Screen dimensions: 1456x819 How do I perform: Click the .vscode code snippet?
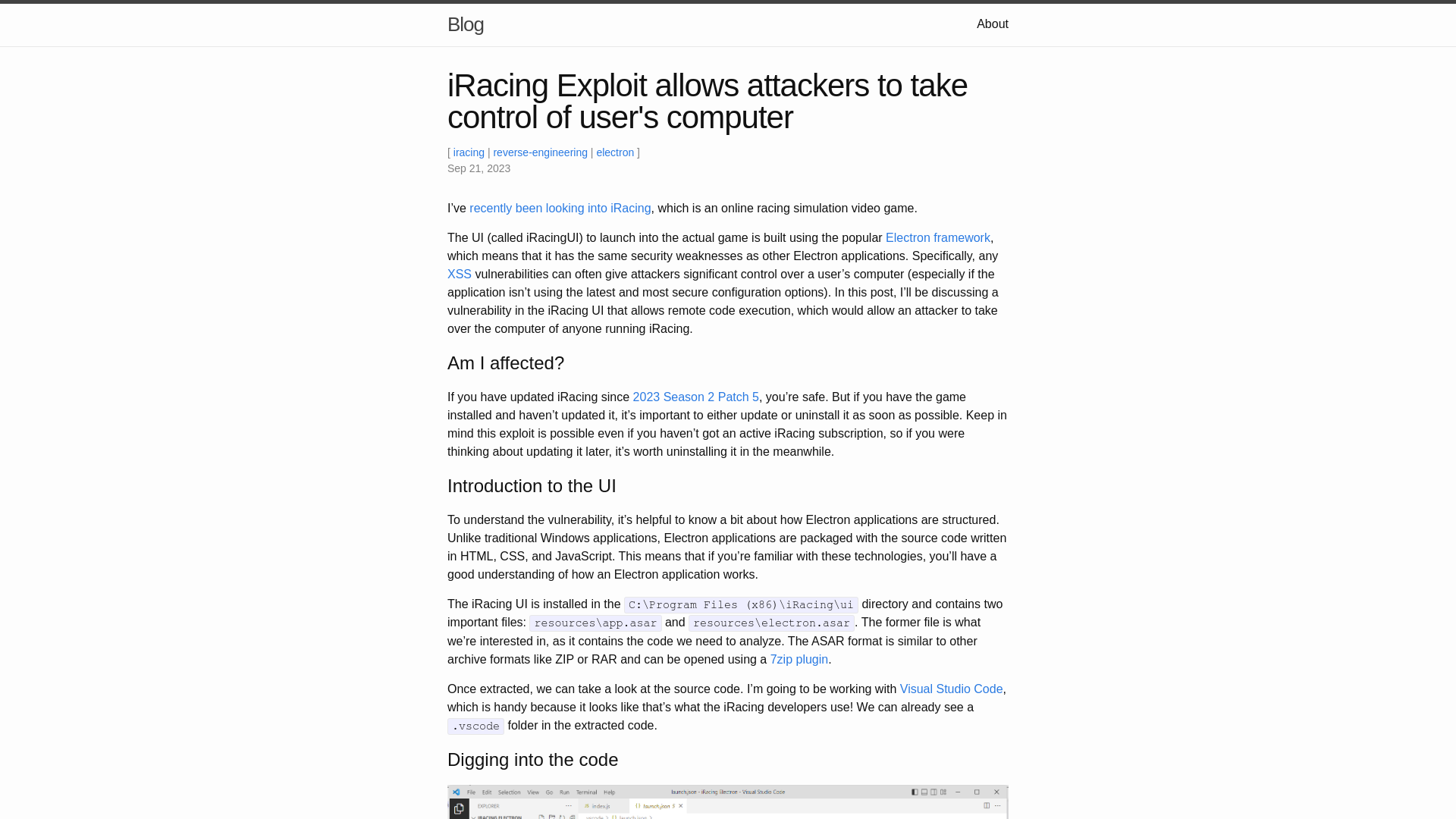[x=475, y=726]
